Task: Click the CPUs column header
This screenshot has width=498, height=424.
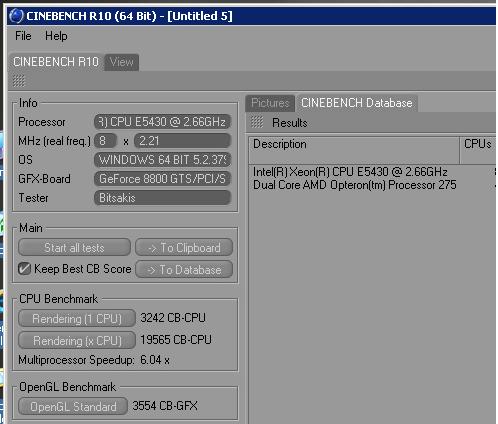Action: coord(478,150)
